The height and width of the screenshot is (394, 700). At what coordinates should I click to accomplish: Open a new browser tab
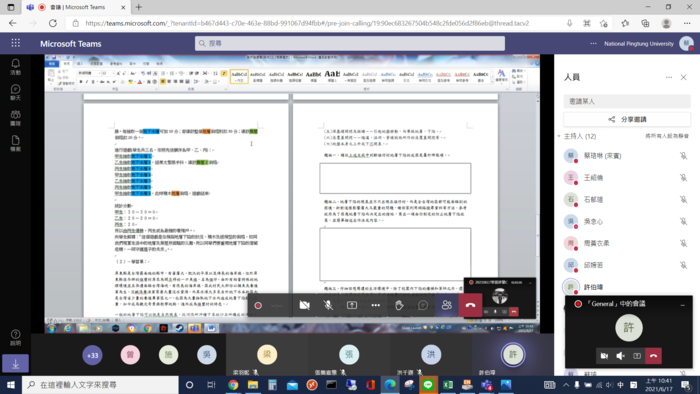[x=139, y=7]
